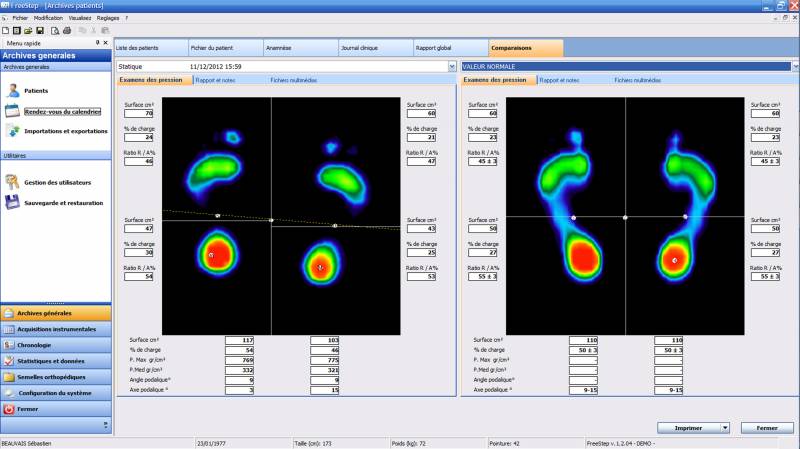Viewport: 800px width, 449px height.
Task: Click the Fermer button at bottom right
Action: coord(767,427)
